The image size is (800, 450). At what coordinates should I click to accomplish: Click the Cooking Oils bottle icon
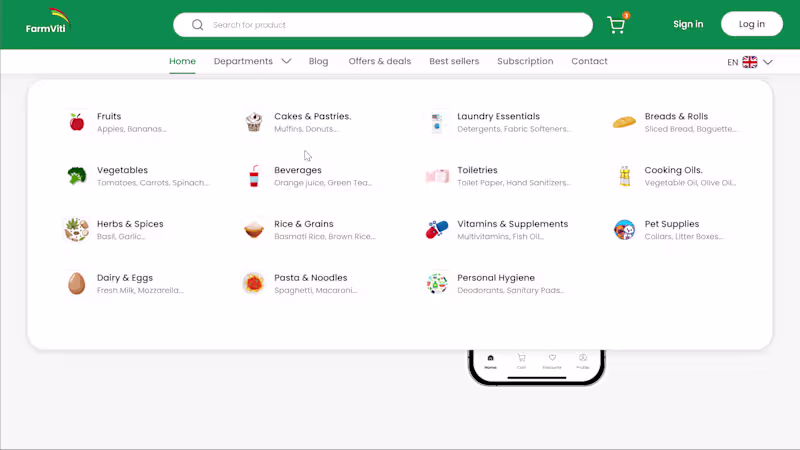624,176
